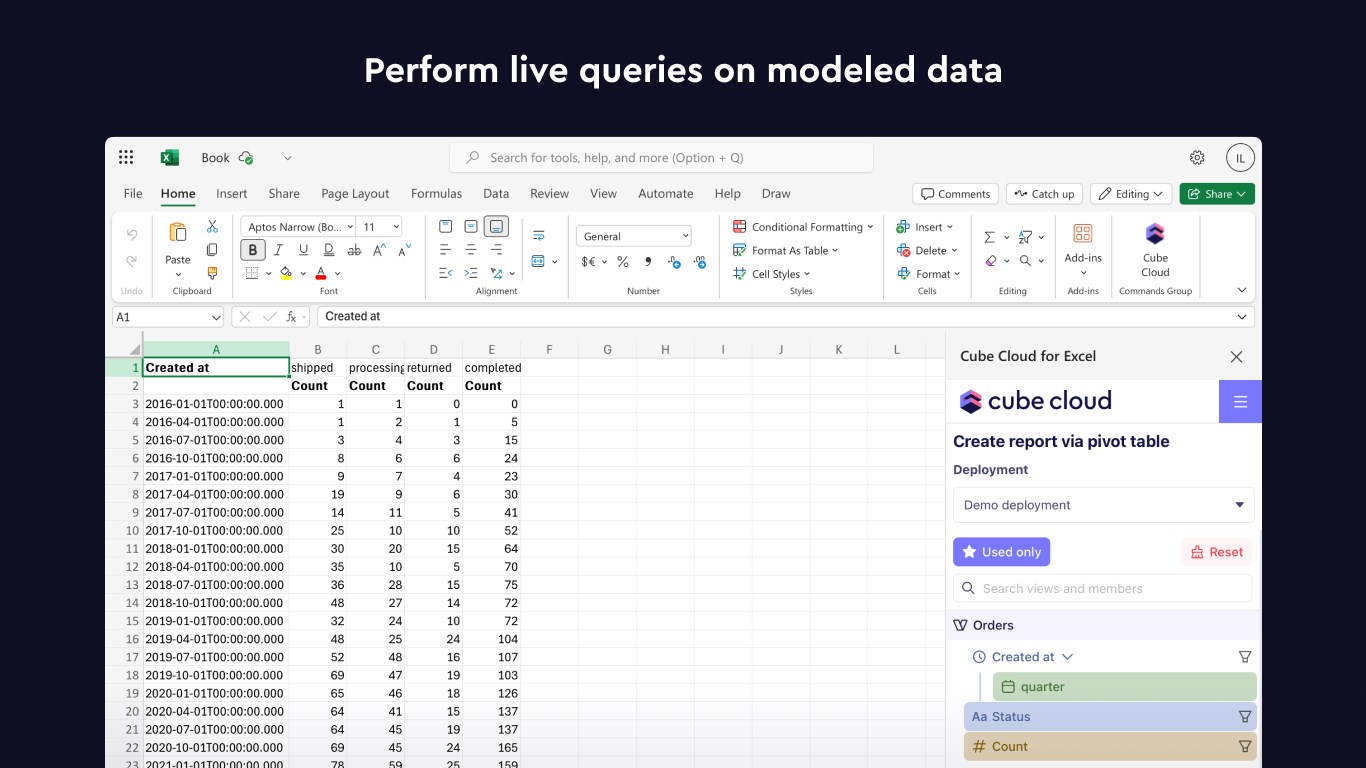1366x768 pixels.
Task: Toggle bottom align off
Action: point(496,227)
